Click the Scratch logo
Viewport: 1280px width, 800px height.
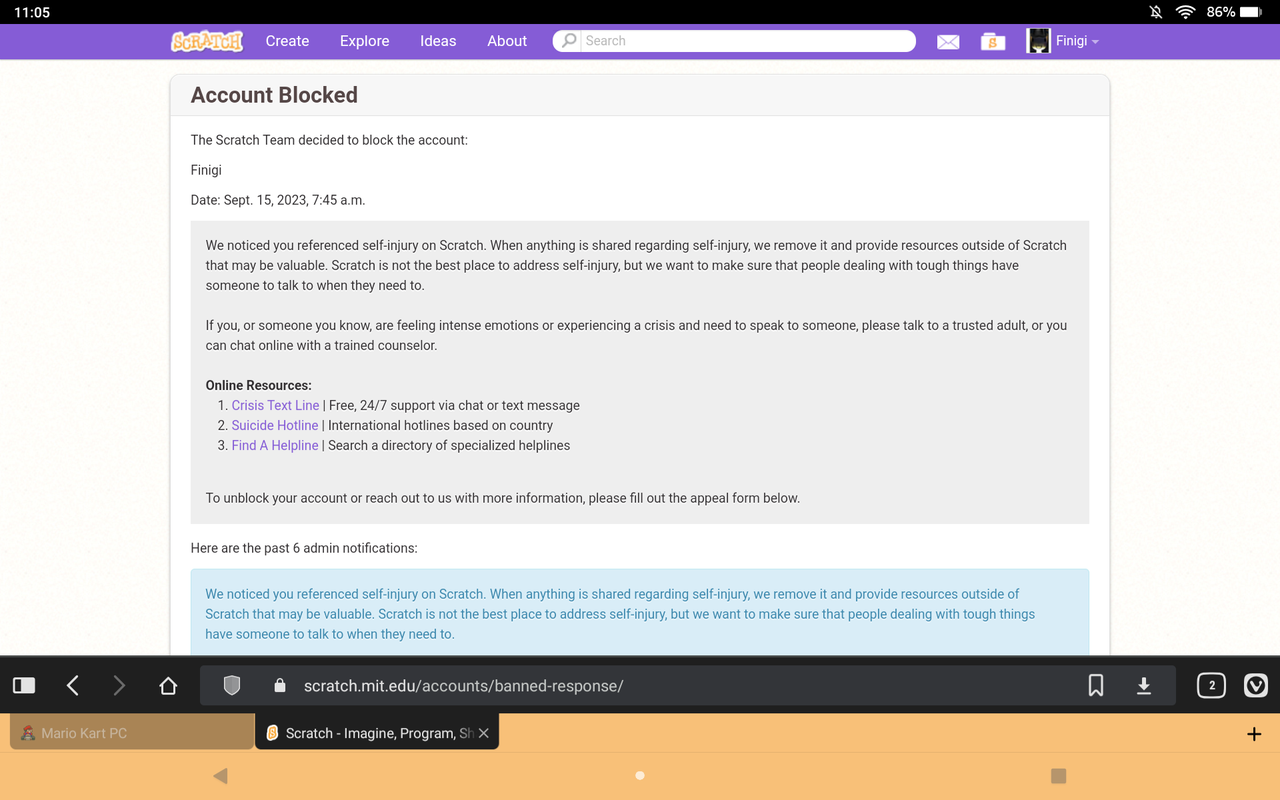tap(206, 41)
